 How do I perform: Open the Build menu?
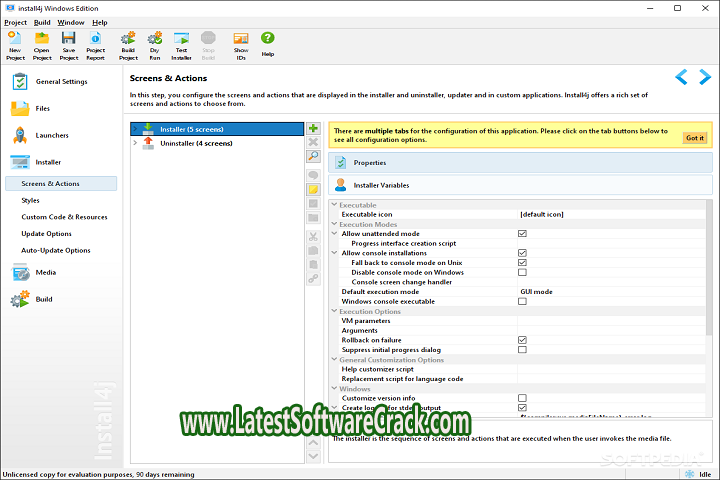click(x=42, y=22)
